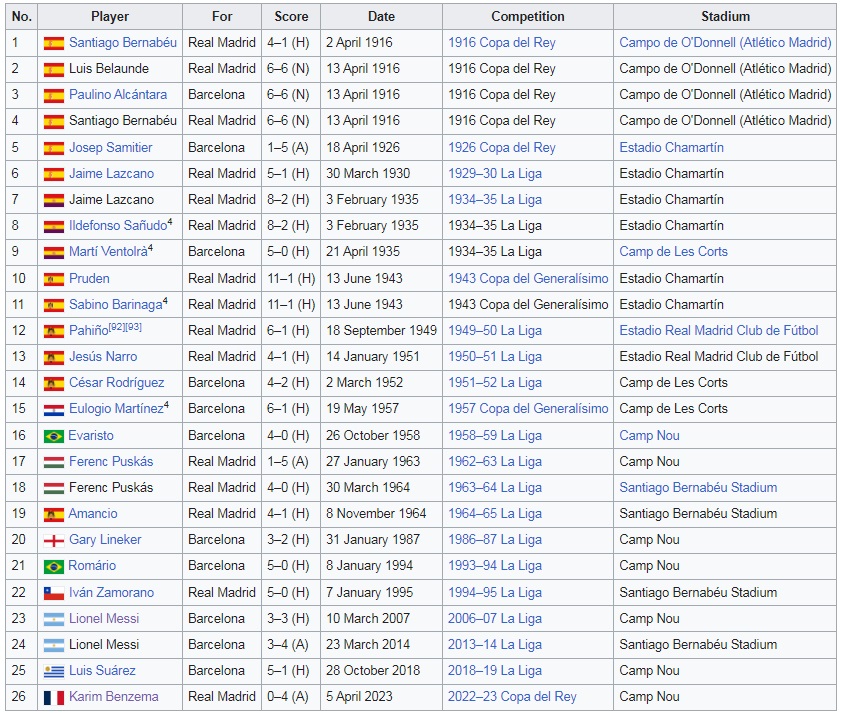
Task: Open the Karim Benzema link
Action: [x=113, y=696]
